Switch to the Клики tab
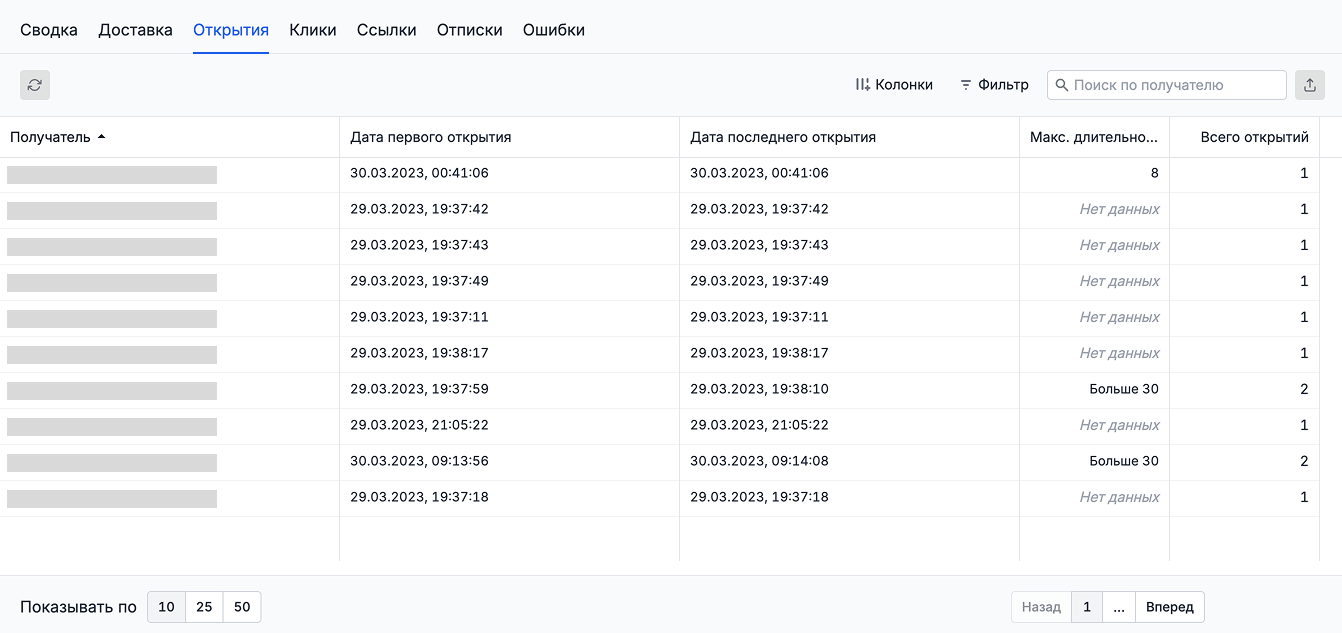This screenshot has height=633, width=1342. coord(313,29)
